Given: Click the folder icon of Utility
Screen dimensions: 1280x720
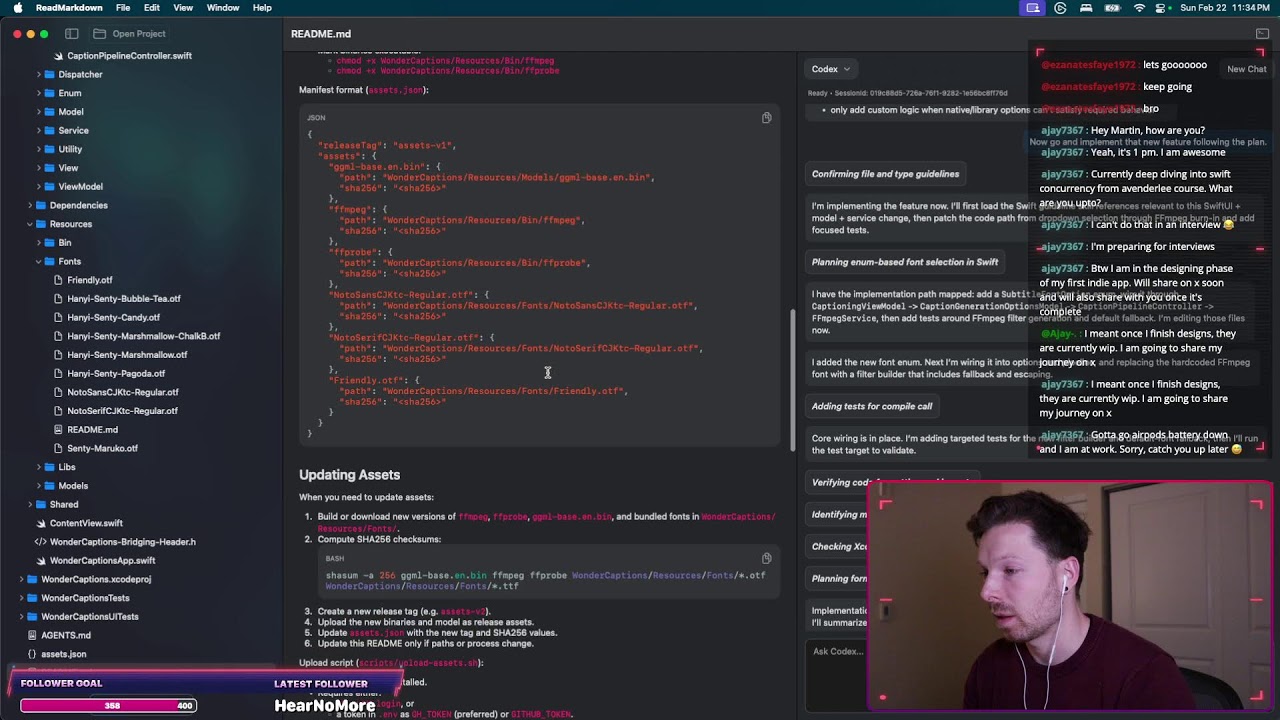Looking at the screenshot, I should (x=50, y=149).
